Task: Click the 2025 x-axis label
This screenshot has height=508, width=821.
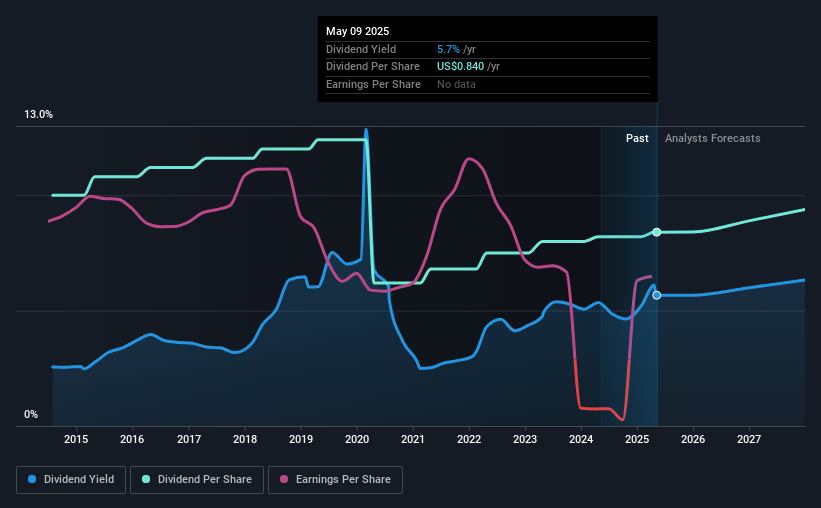Action: (637, 439)
